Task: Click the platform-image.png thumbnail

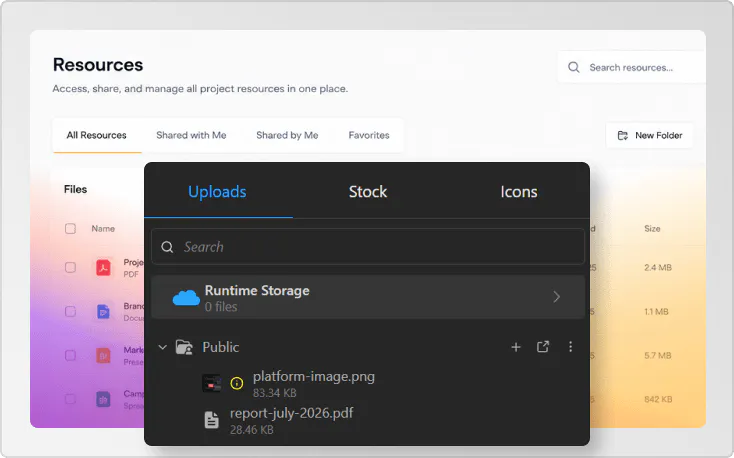Action: click(x=212, y=384)
